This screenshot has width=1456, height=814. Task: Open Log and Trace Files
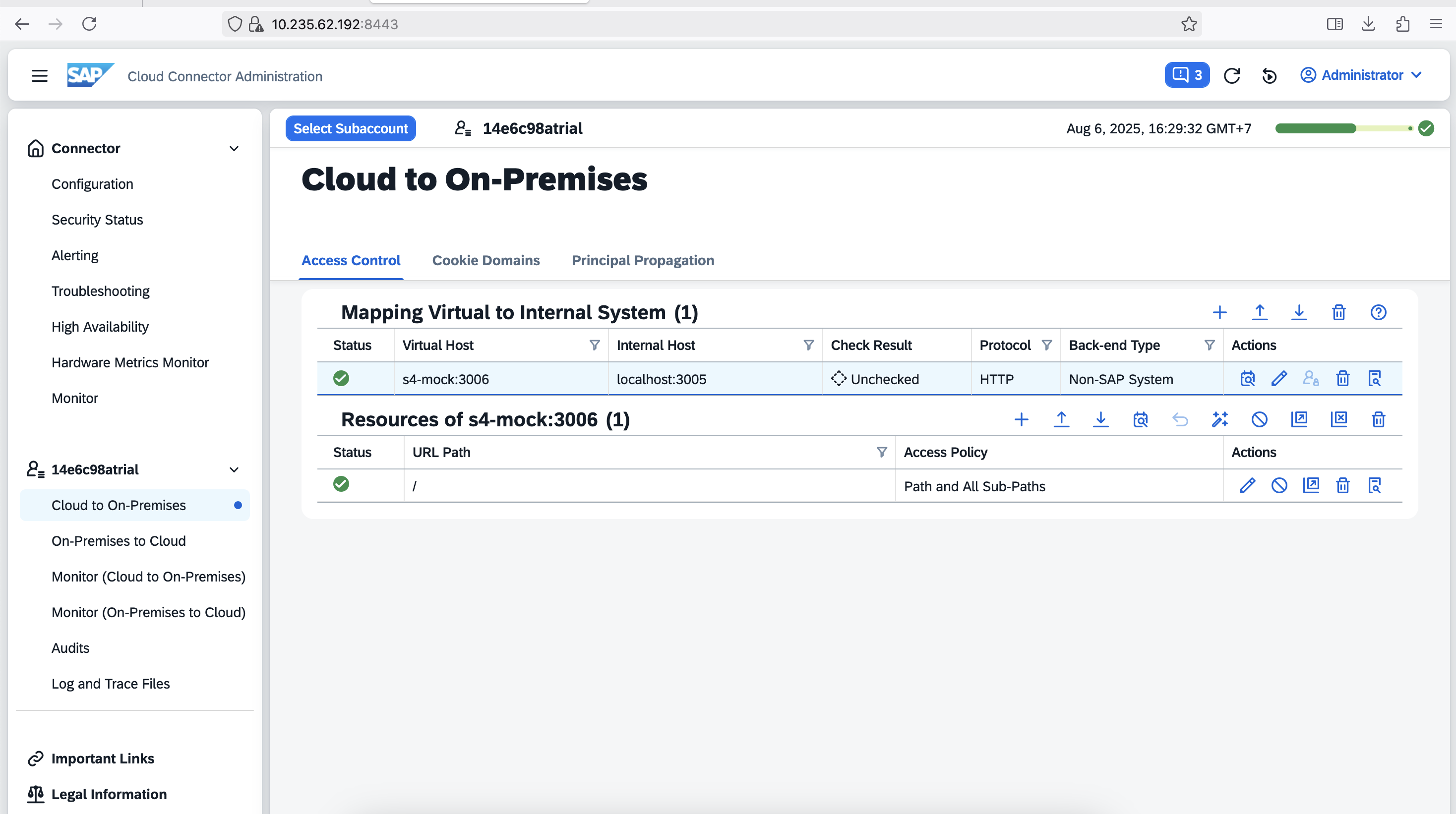tap(111, 684)
